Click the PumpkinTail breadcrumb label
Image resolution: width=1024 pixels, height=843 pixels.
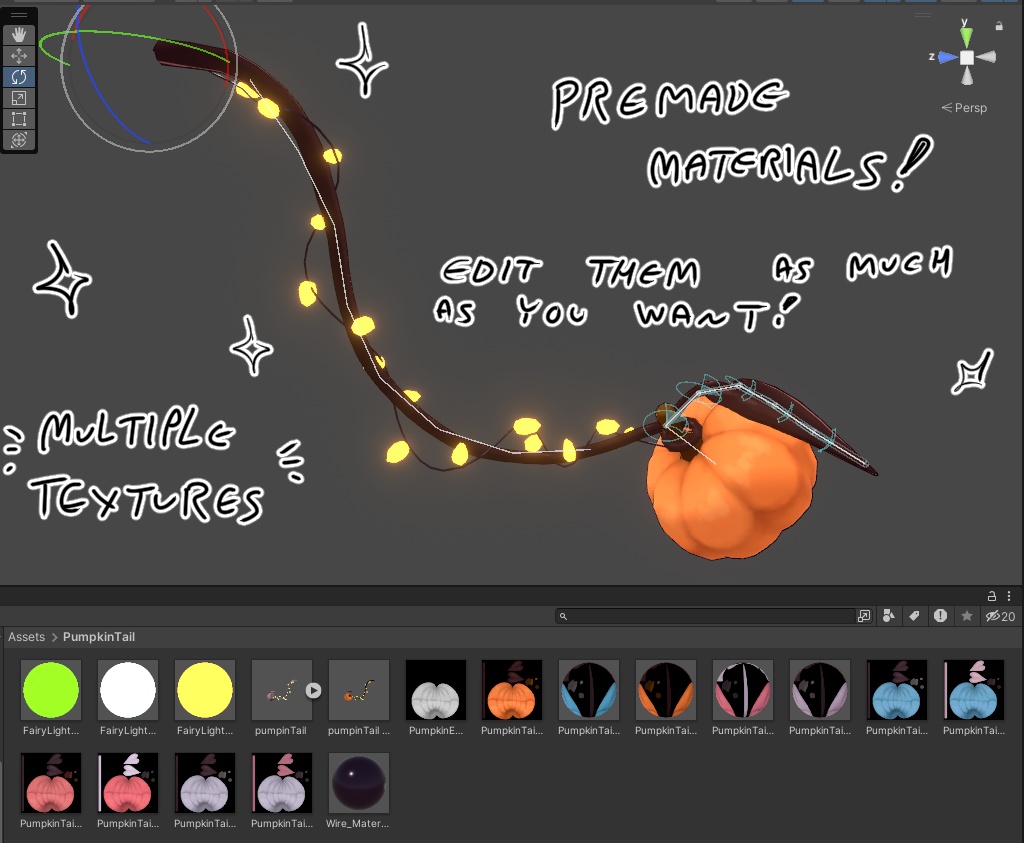tap(98, 636)
